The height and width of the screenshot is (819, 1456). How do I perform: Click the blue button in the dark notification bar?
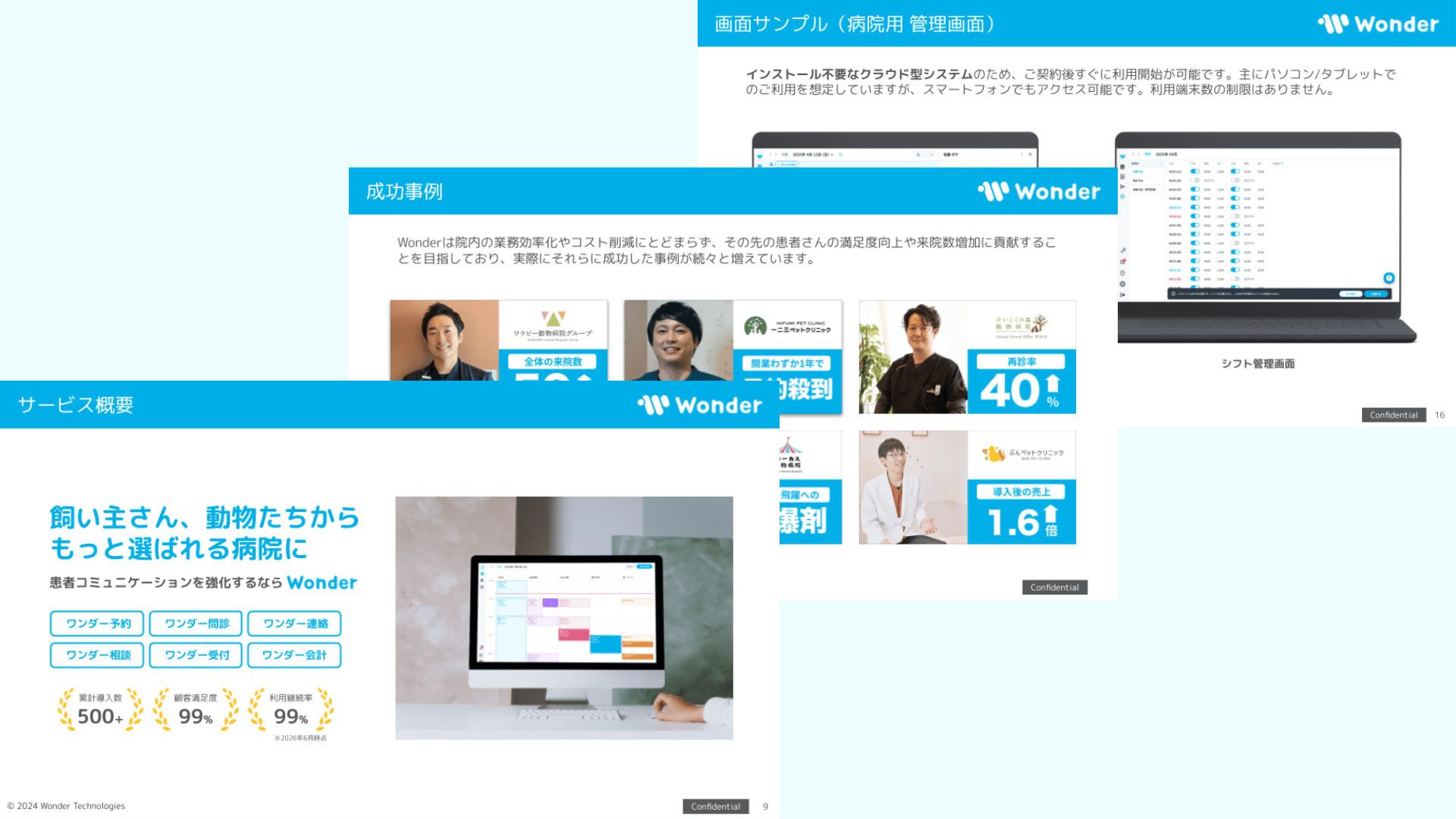(x=1376, y=293)
